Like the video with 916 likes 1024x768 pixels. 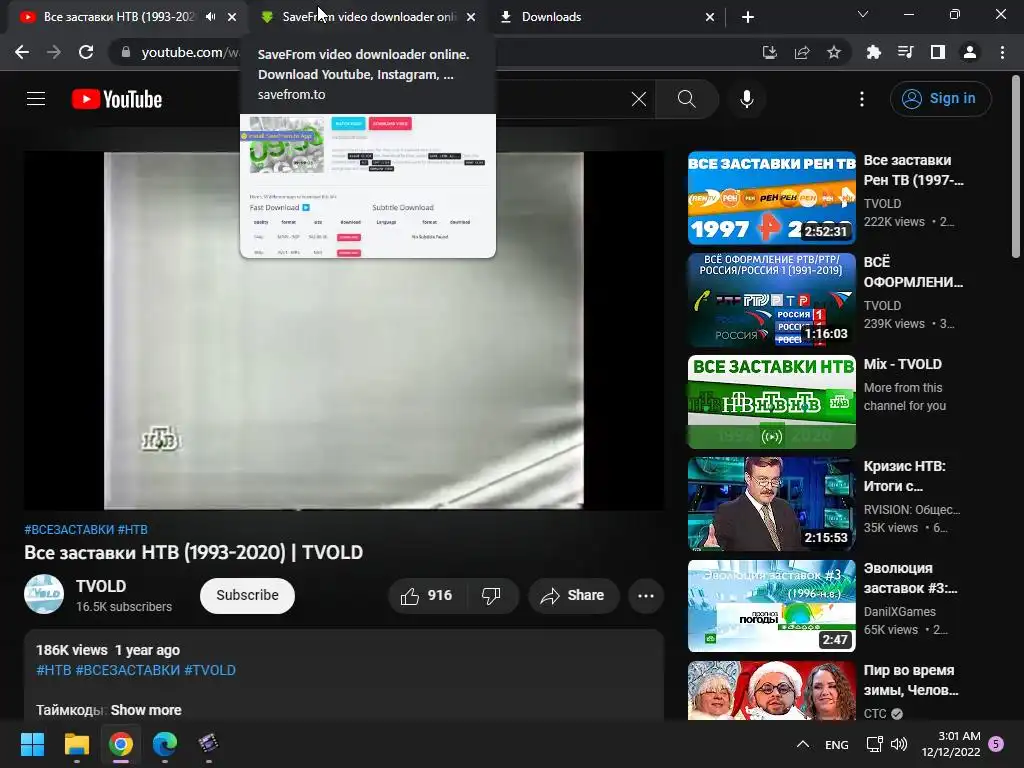click(x=427, y=596)
